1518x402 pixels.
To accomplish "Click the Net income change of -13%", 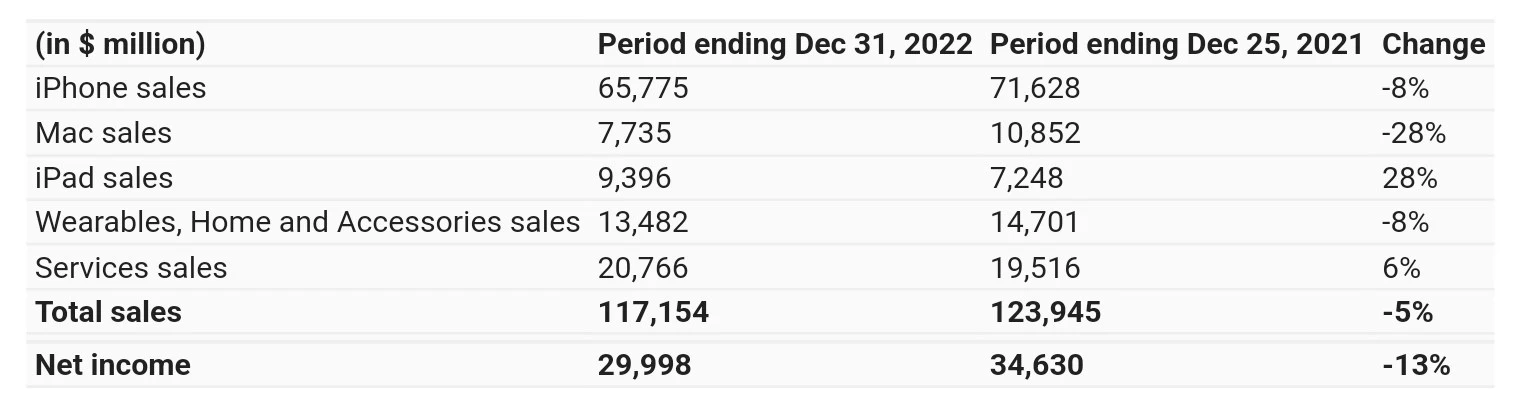I will [1415, 365].
